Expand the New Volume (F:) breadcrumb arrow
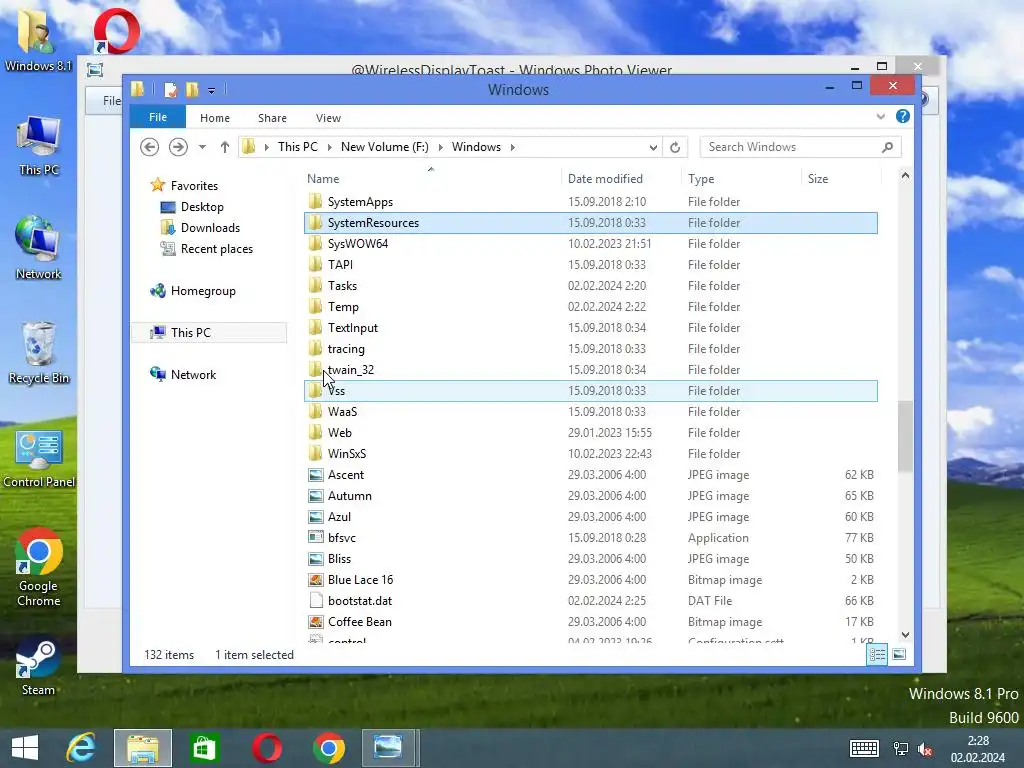Image resolution: width=1024 pixels, height=768 pixels. (440, 147)
